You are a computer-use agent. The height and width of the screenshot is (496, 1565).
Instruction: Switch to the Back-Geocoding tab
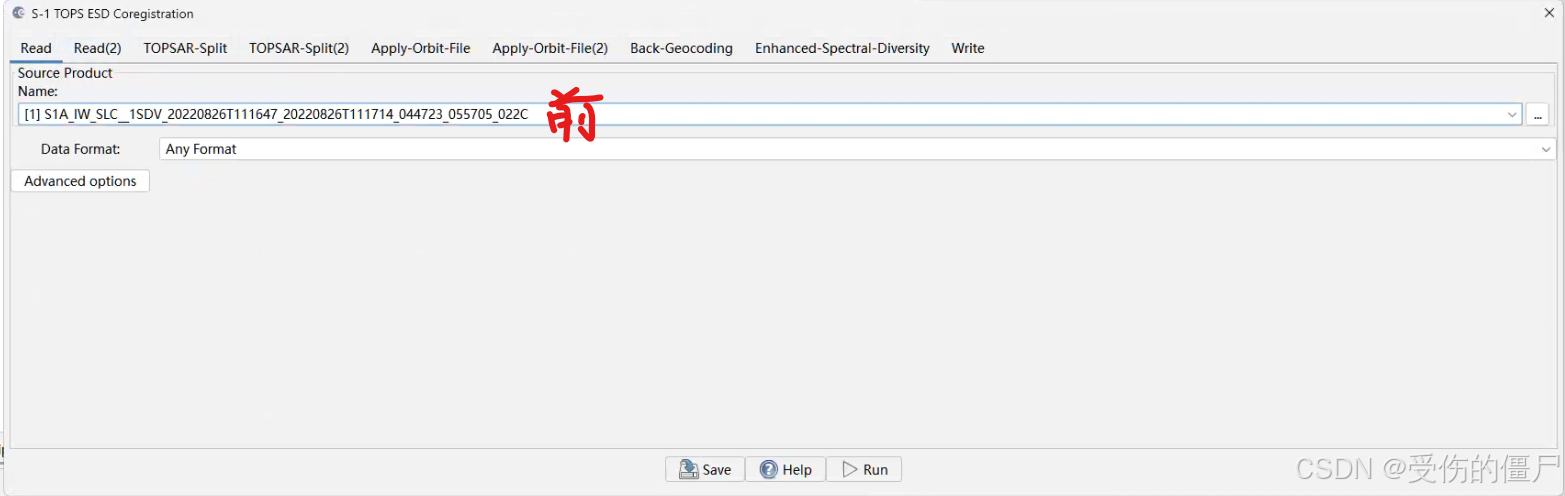click(681, 48)
